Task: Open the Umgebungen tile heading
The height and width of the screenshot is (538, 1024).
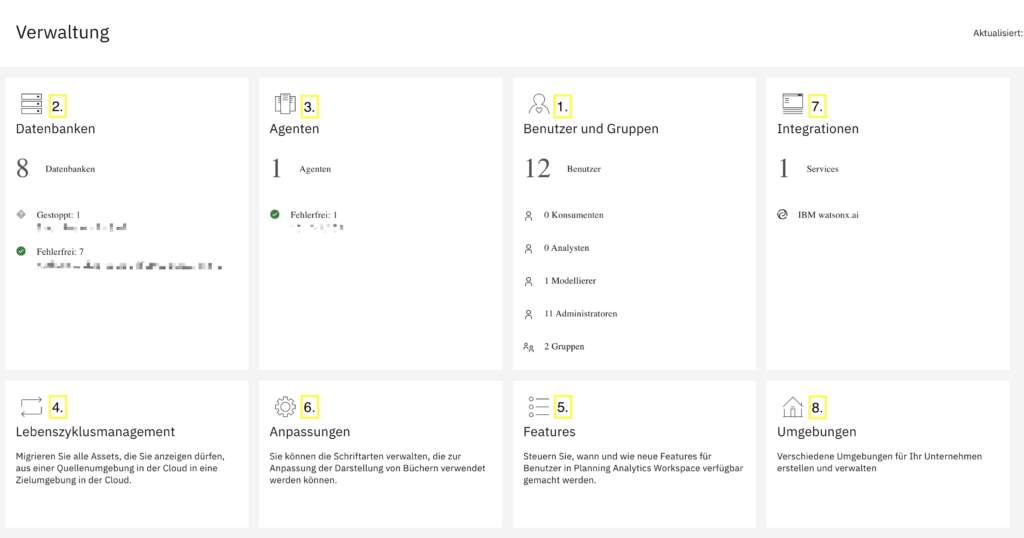Action: click(x=816, y=432)
